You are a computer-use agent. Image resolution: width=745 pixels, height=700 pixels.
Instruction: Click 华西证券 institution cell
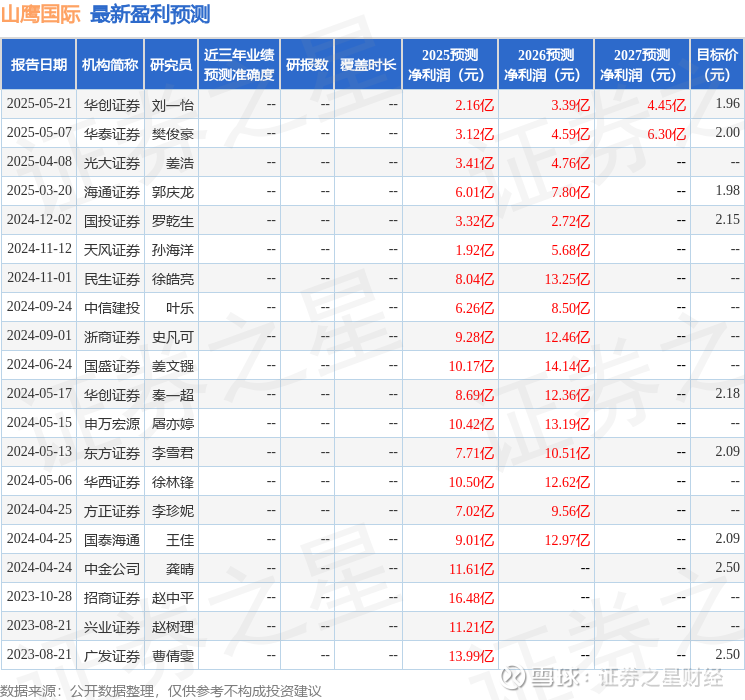tap(112, 482)
